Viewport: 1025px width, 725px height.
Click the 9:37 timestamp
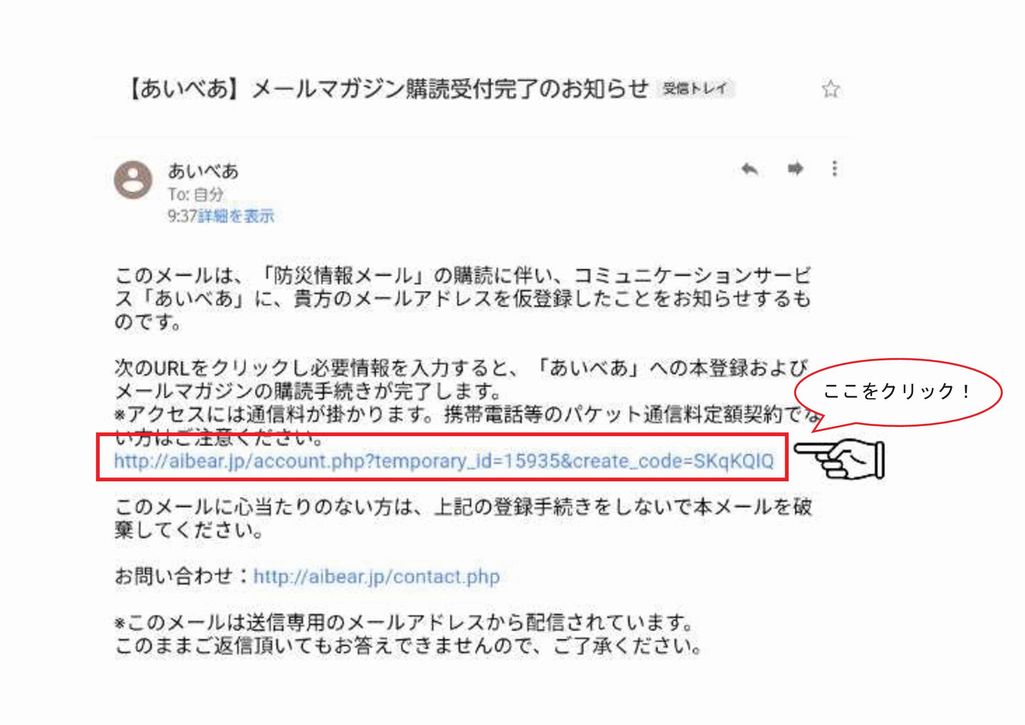tap(182, 216)
